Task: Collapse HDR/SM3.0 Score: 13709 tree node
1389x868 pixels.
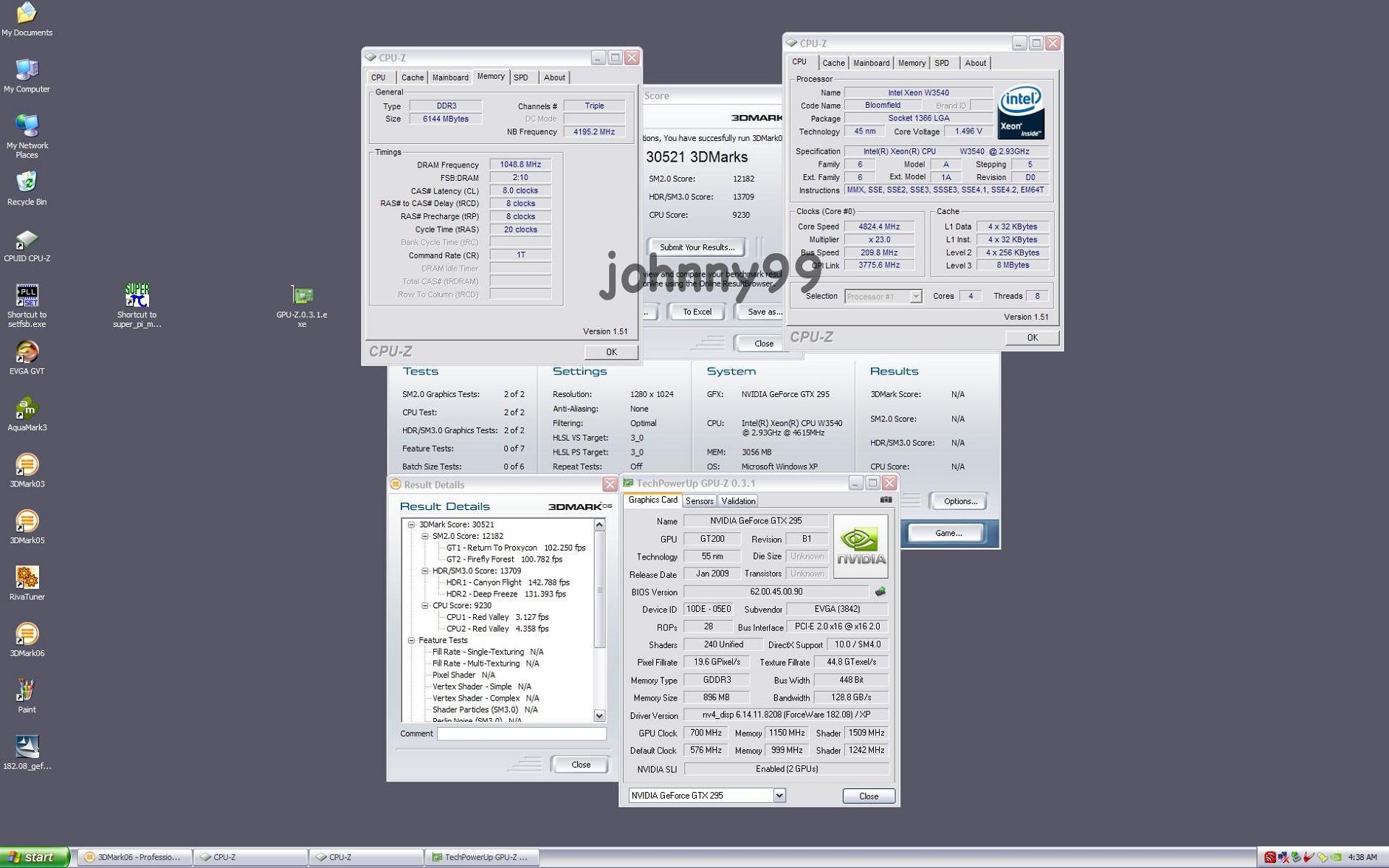Action: (425, 571)
